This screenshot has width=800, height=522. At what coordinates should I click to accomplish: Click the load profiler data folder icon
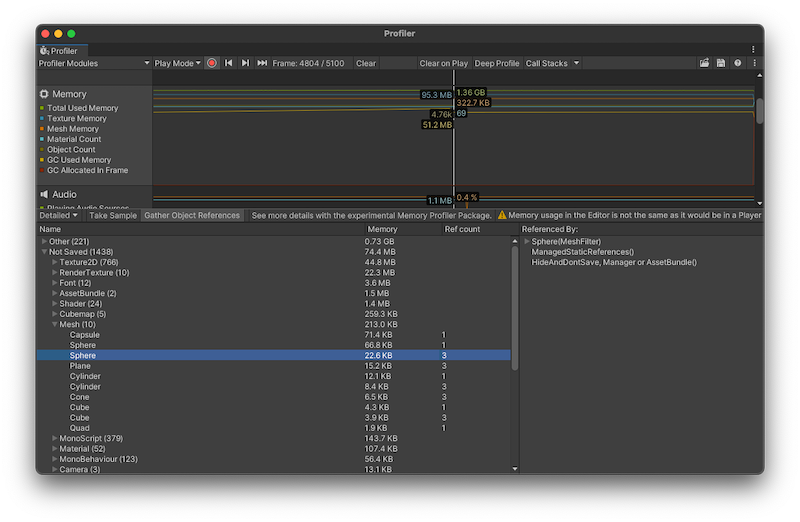[704, 63]
